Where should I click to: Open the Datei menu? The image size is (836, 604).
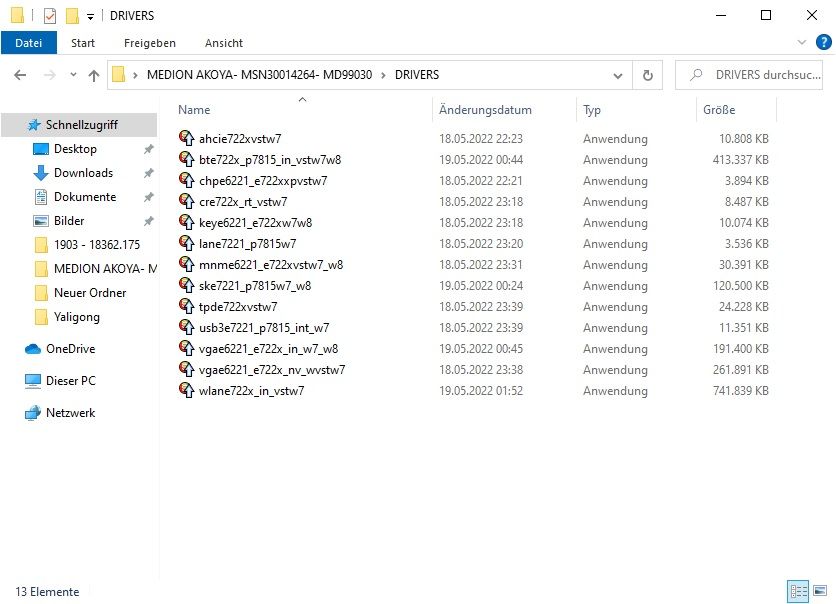point(29,43)
